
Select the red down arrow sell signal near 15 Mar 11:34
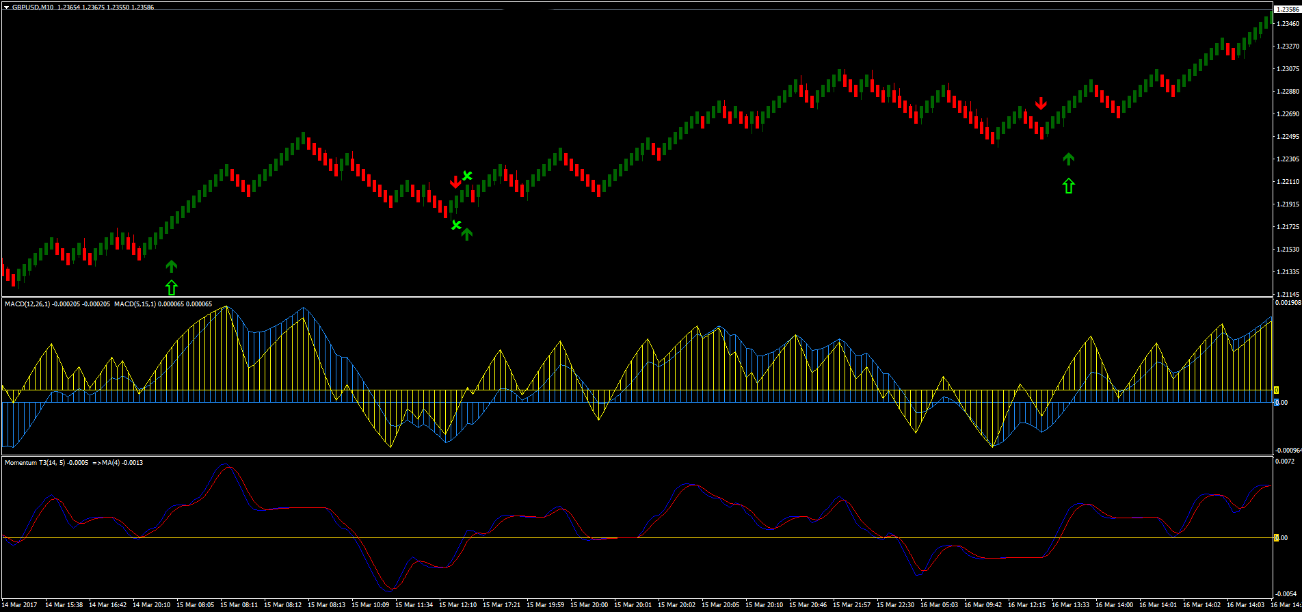[x=456, y=181]
